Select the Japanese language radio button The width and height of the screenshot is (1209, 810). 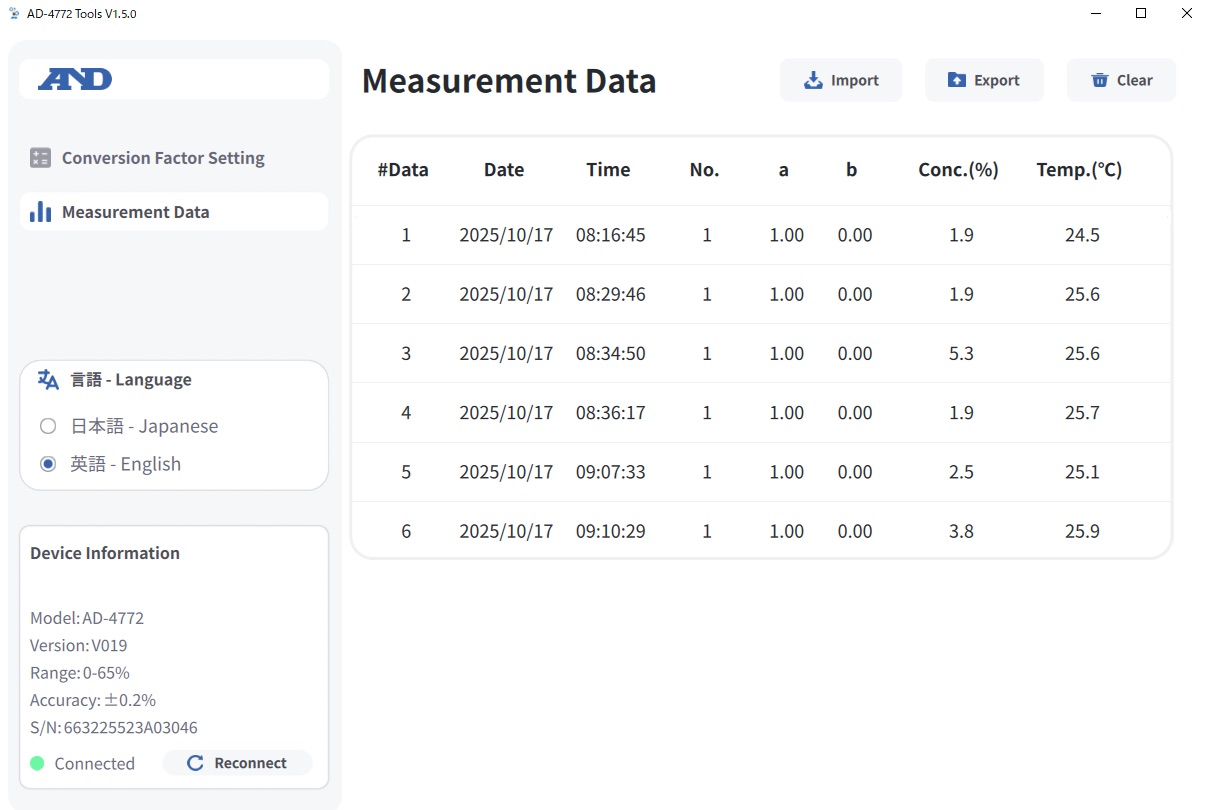(48, 427)
